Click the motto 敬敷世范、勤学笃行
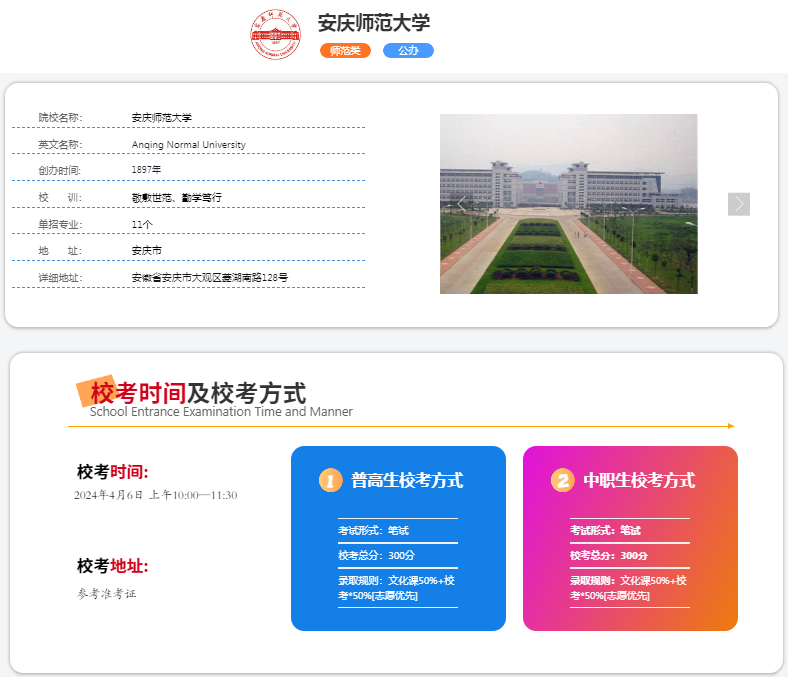This screenshot has width=788, height=677. point(176,198)
